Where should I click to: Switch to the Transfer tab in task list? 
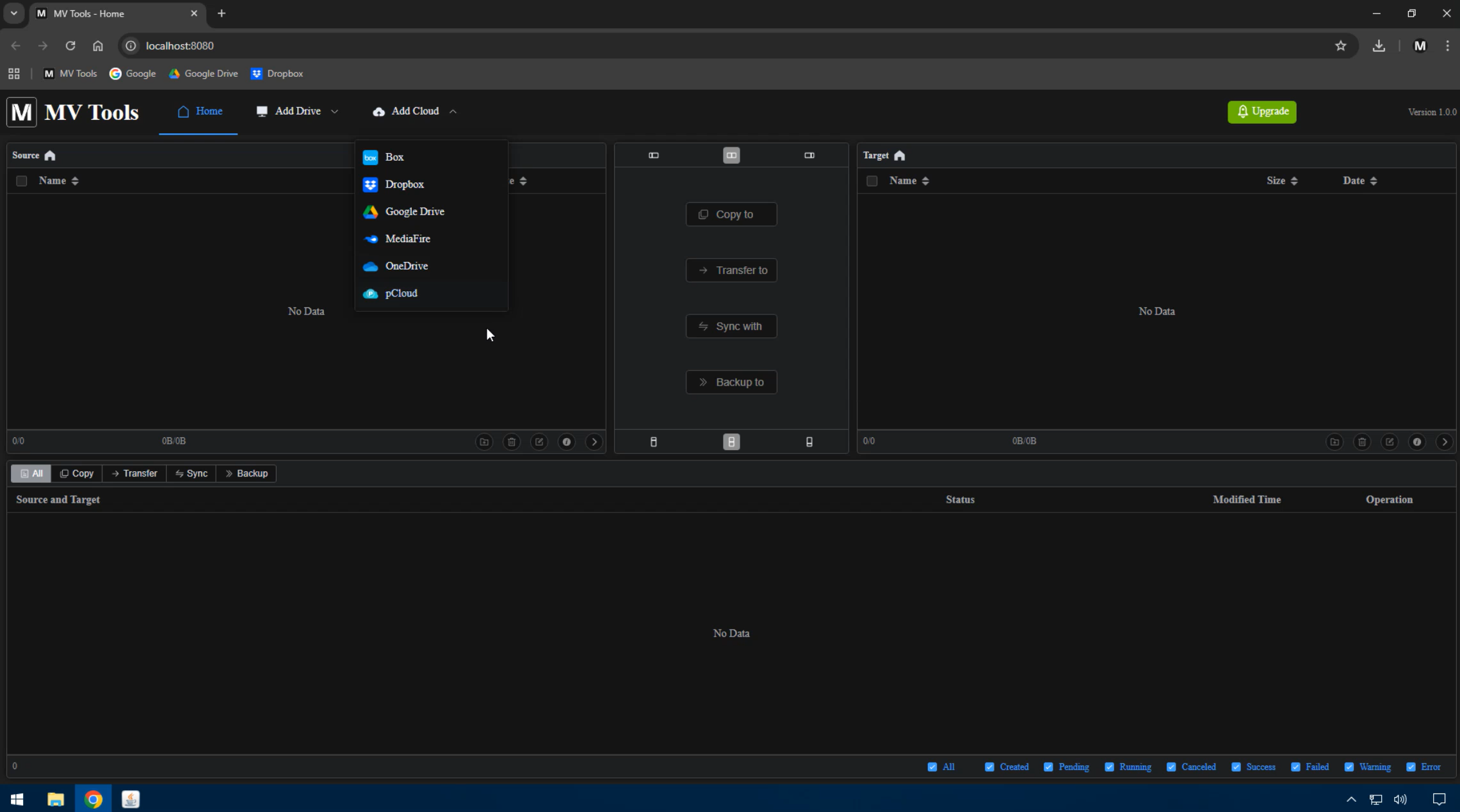134,473
